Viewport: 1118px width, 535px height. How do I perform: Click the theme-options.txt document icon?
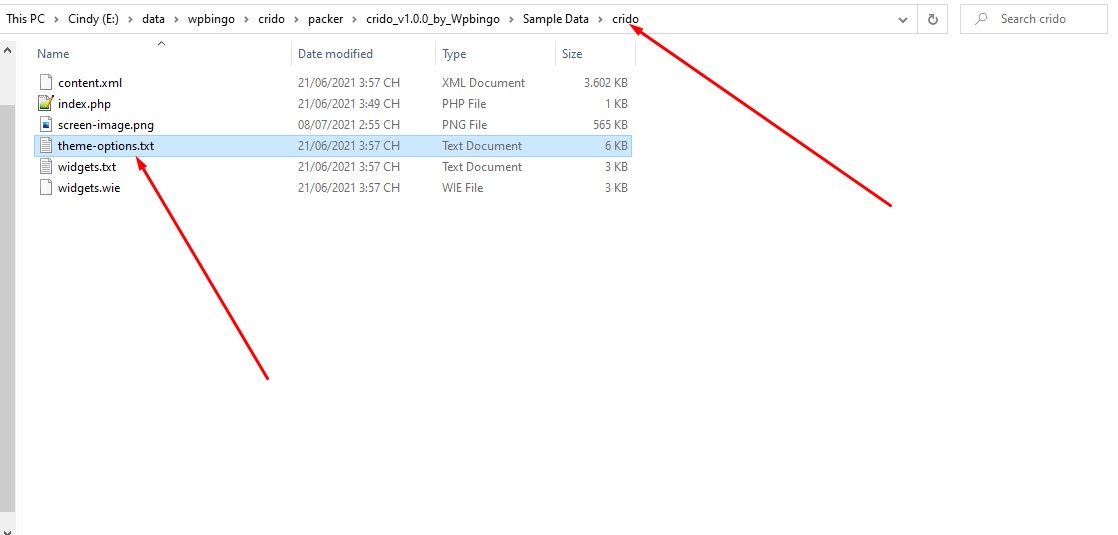[46, 146]
